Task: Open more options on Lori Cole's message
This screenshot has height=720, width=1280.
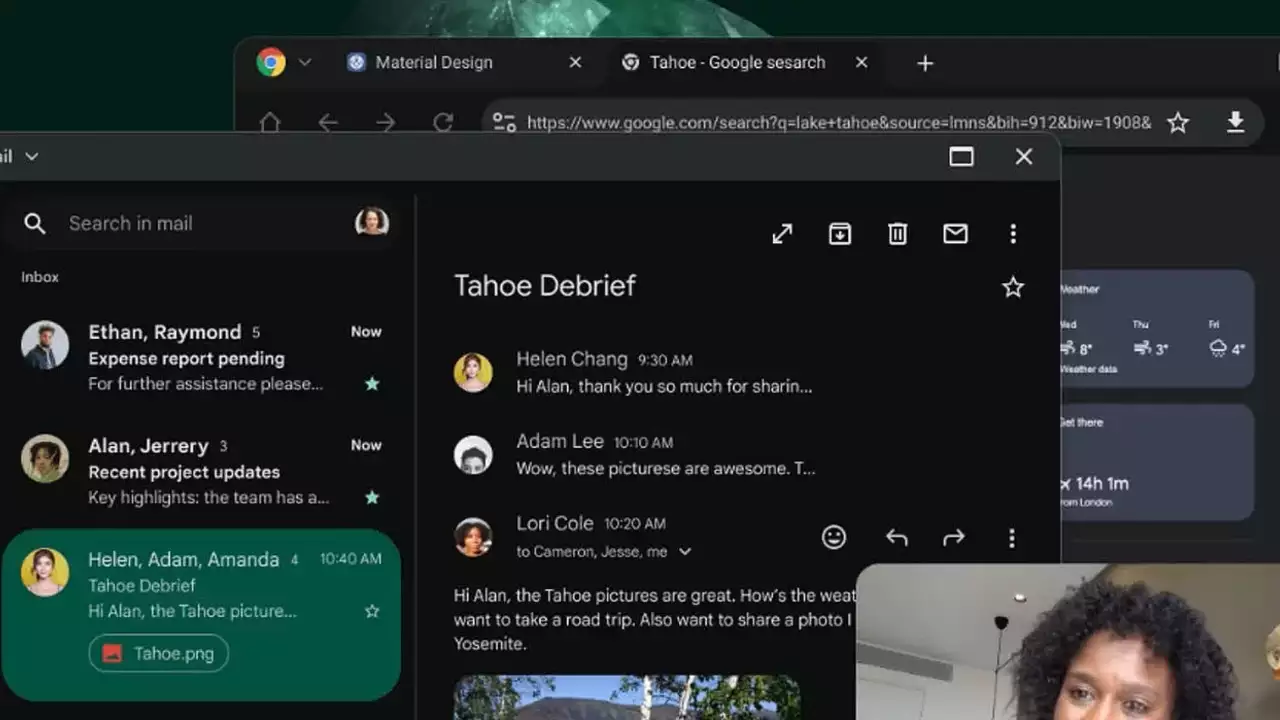Action: 1012,538
